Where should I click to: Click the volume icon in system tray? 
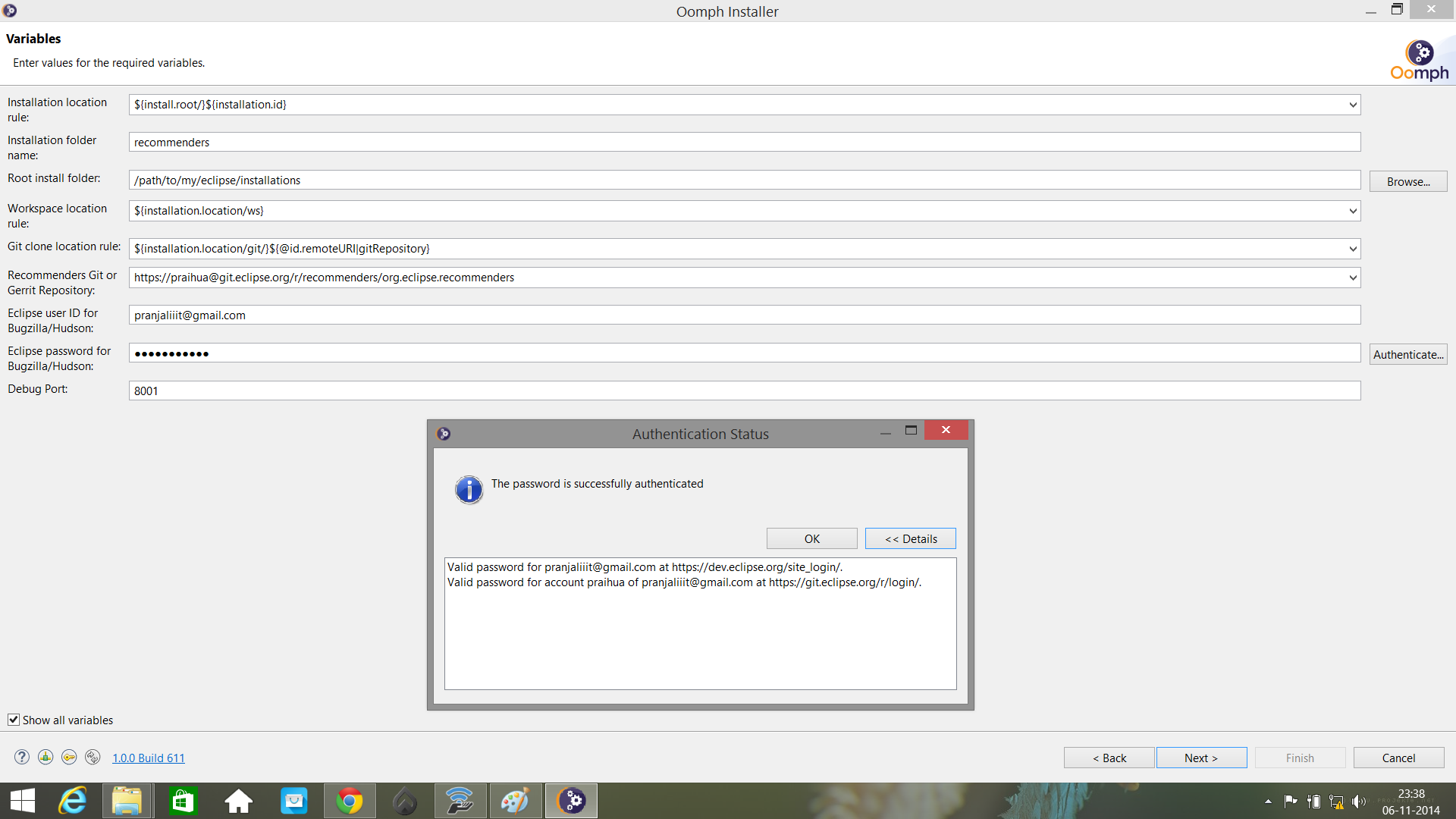point(1359,802)
